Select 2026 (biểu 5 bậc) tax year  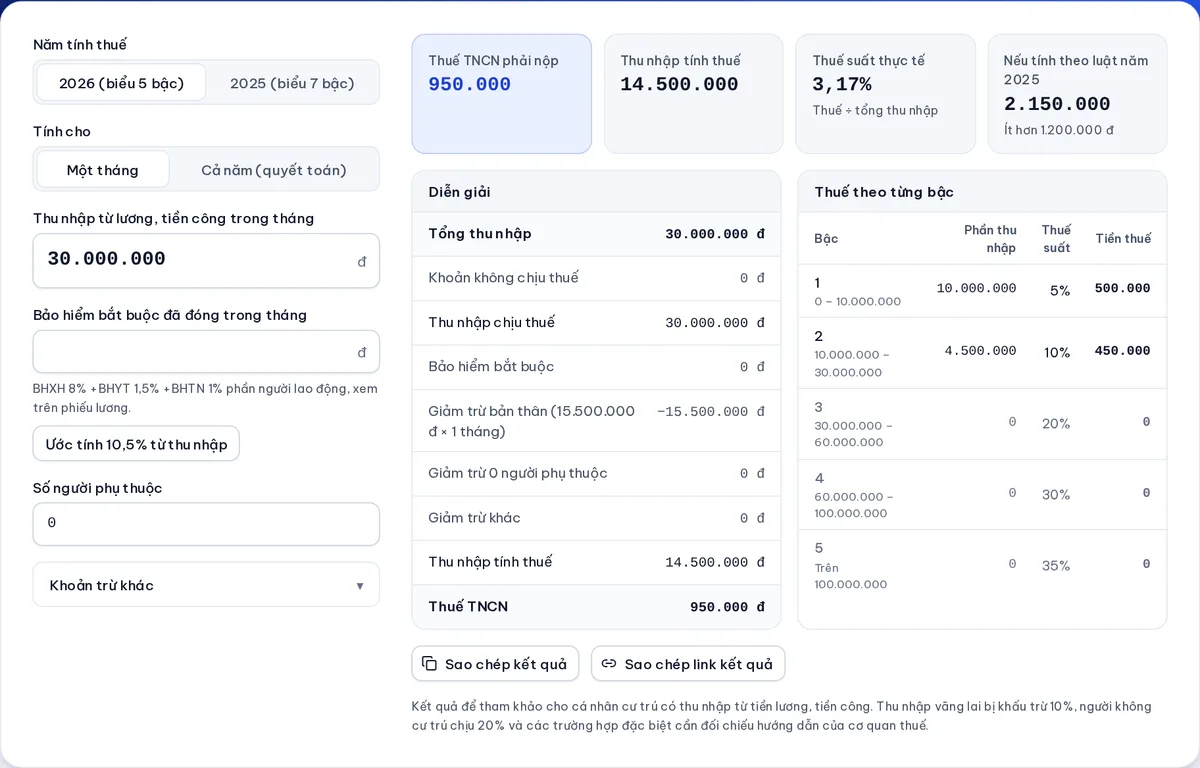pos(121,83)
